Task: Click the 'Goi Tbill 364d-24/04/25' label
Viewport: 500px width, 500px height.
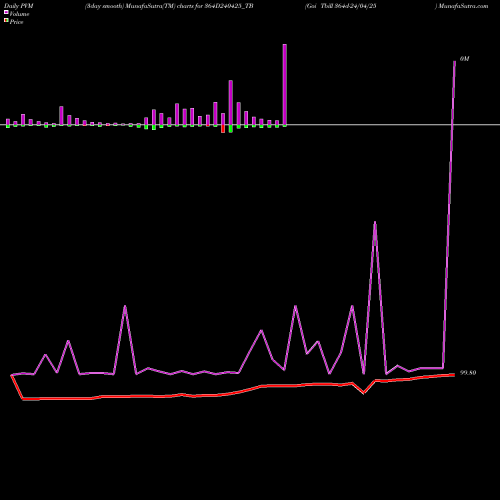Action: 341,6
